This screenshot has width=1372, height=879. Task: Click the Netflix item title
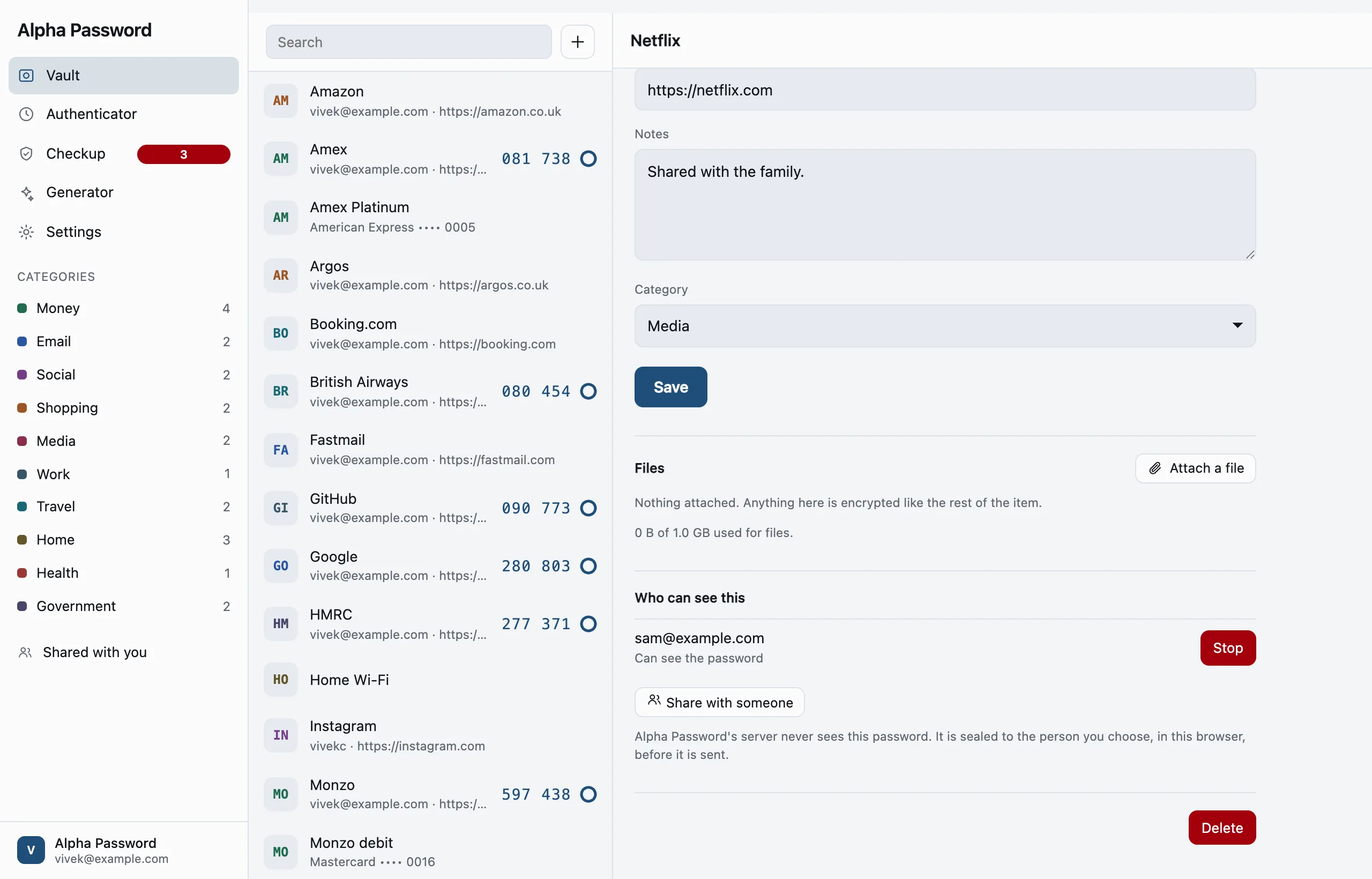(x=655, y=41)
